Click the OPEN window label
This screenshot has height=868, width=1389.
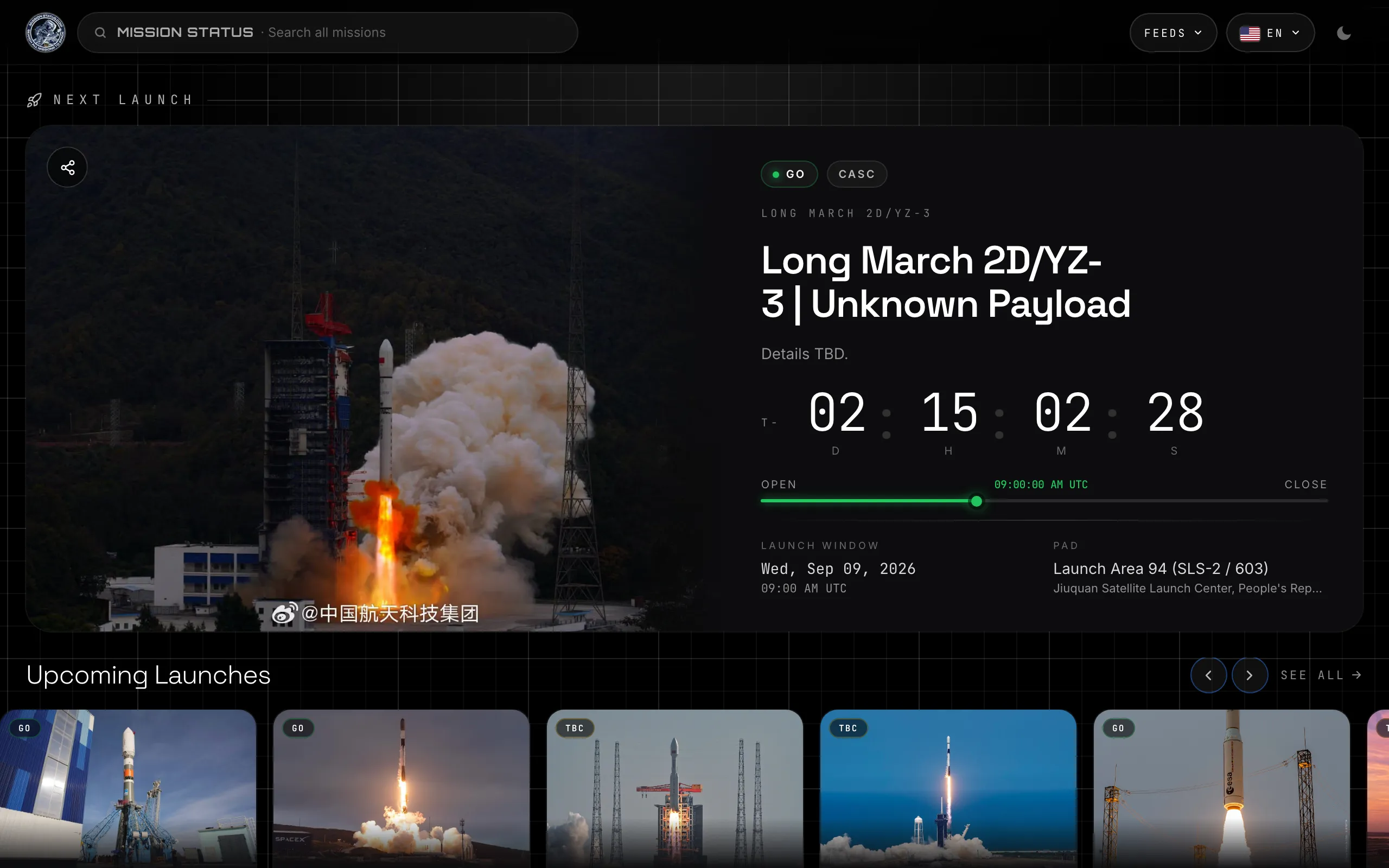click(779, 484)
